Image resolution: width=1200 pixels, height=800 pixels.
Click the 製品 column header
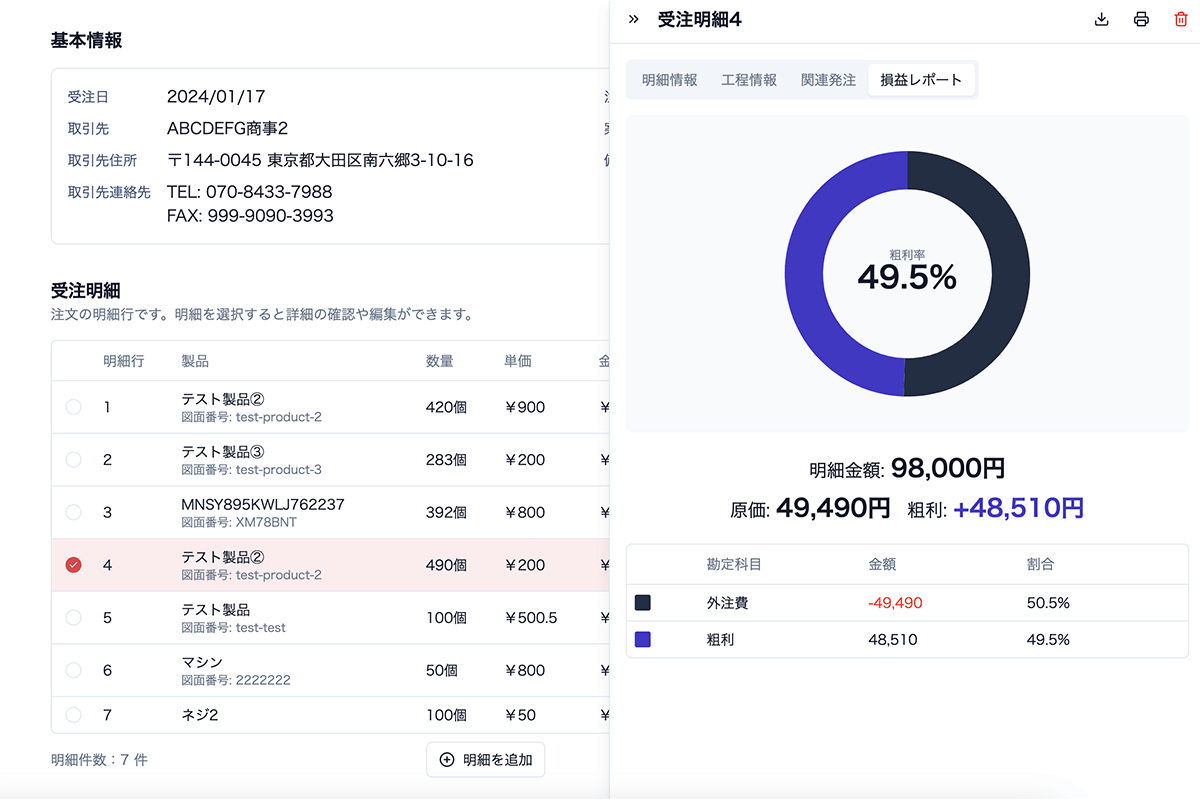point(195,361)
